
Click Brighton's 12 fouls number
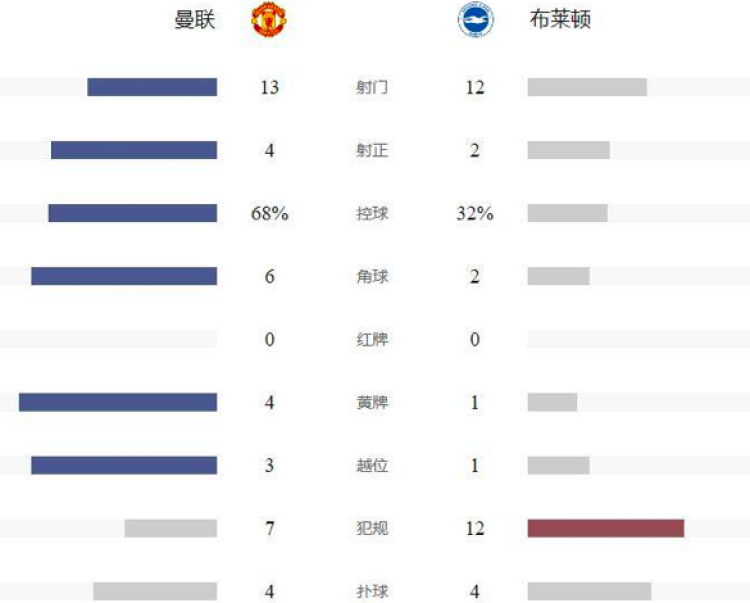point(475,528)
